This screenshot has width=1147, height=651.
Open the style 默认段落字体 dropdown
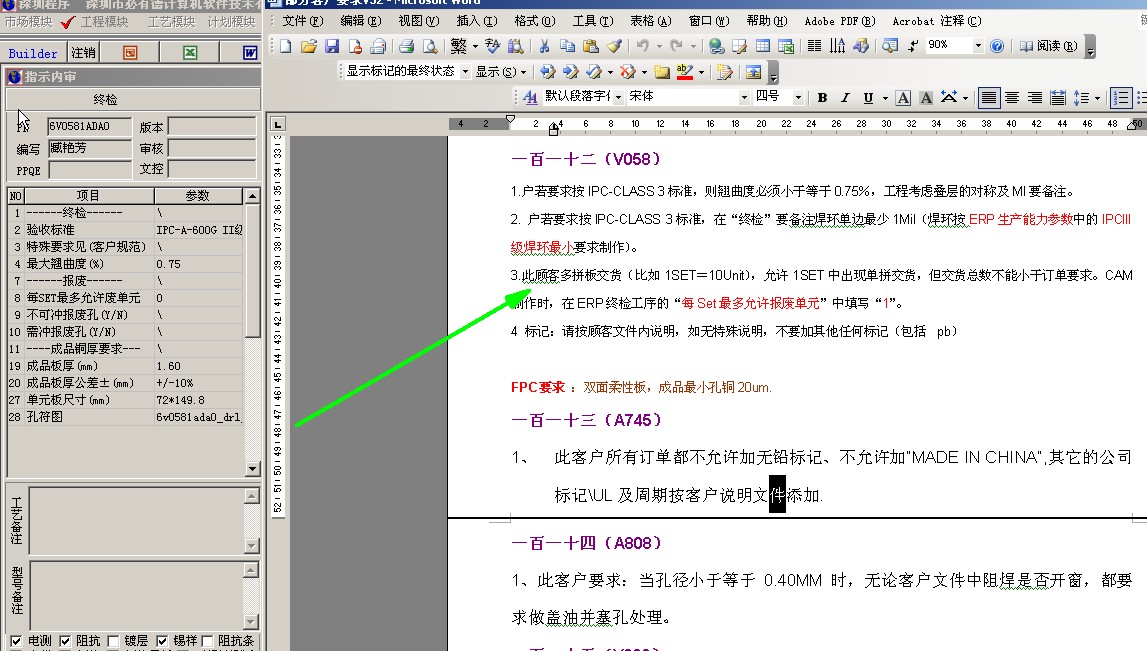pyautogui.click(x=619, y=97)
